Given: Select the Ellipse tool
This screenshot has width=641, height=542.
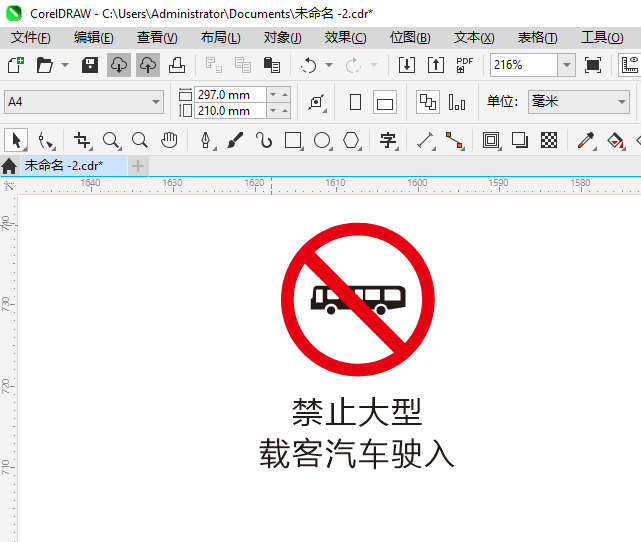Looking at the screenshot, I should point(322,140).
